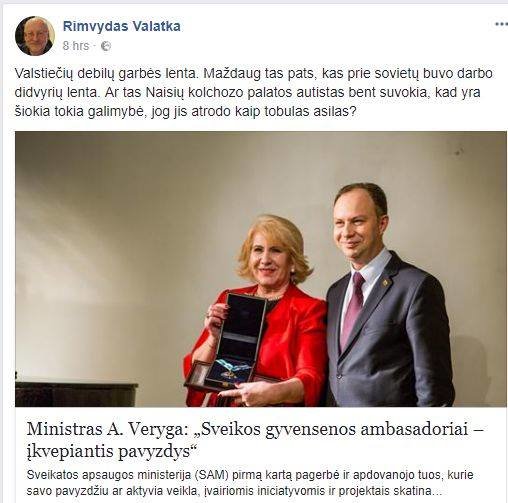Click the headline line įkvepiantis pavyzdys
Image resolution: width=508 pixels, height=503 pixels.
(x=112, y=451)
